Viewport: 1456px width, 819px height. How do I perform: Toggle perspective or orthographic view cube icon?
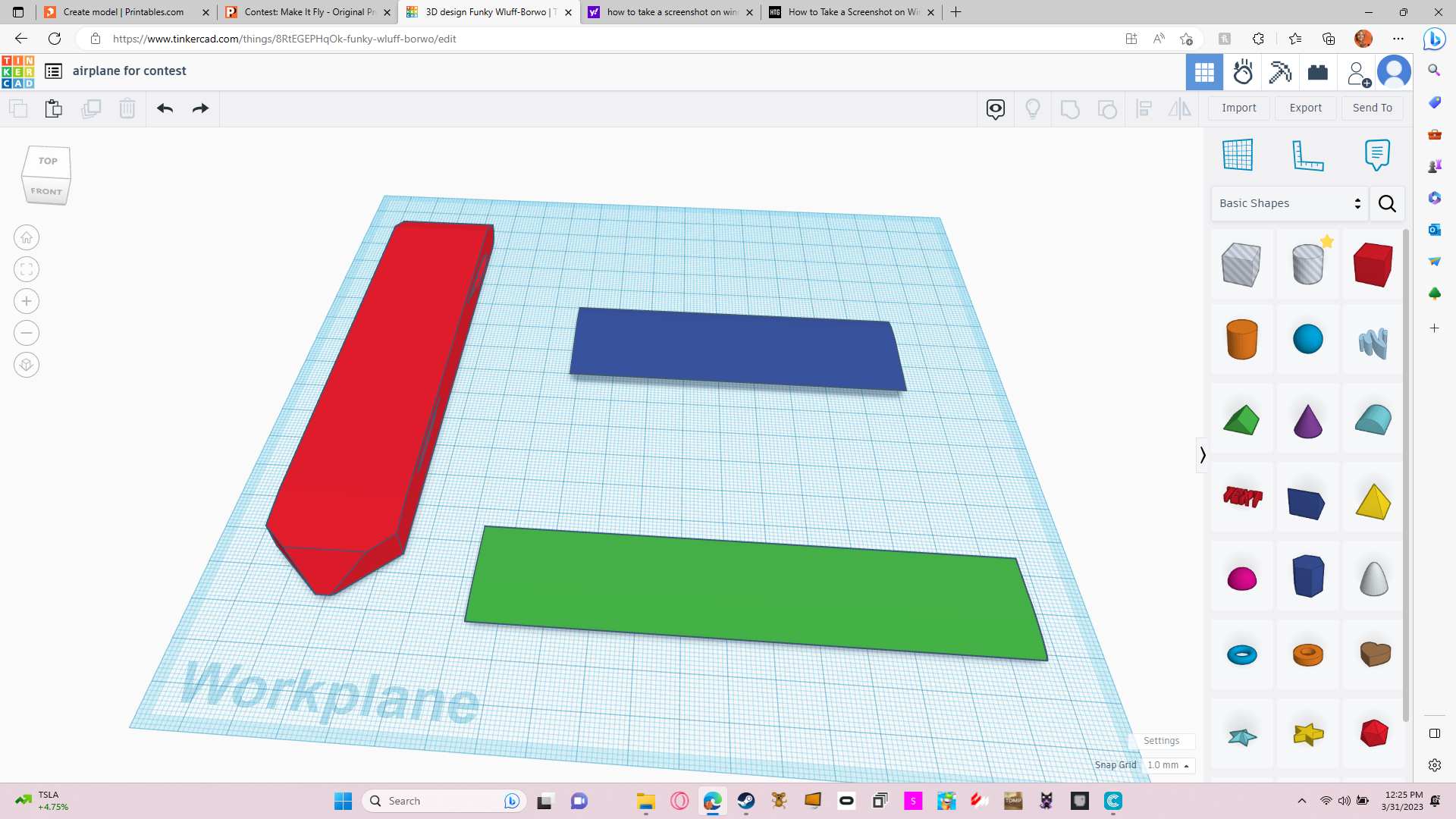click(27, 365)
